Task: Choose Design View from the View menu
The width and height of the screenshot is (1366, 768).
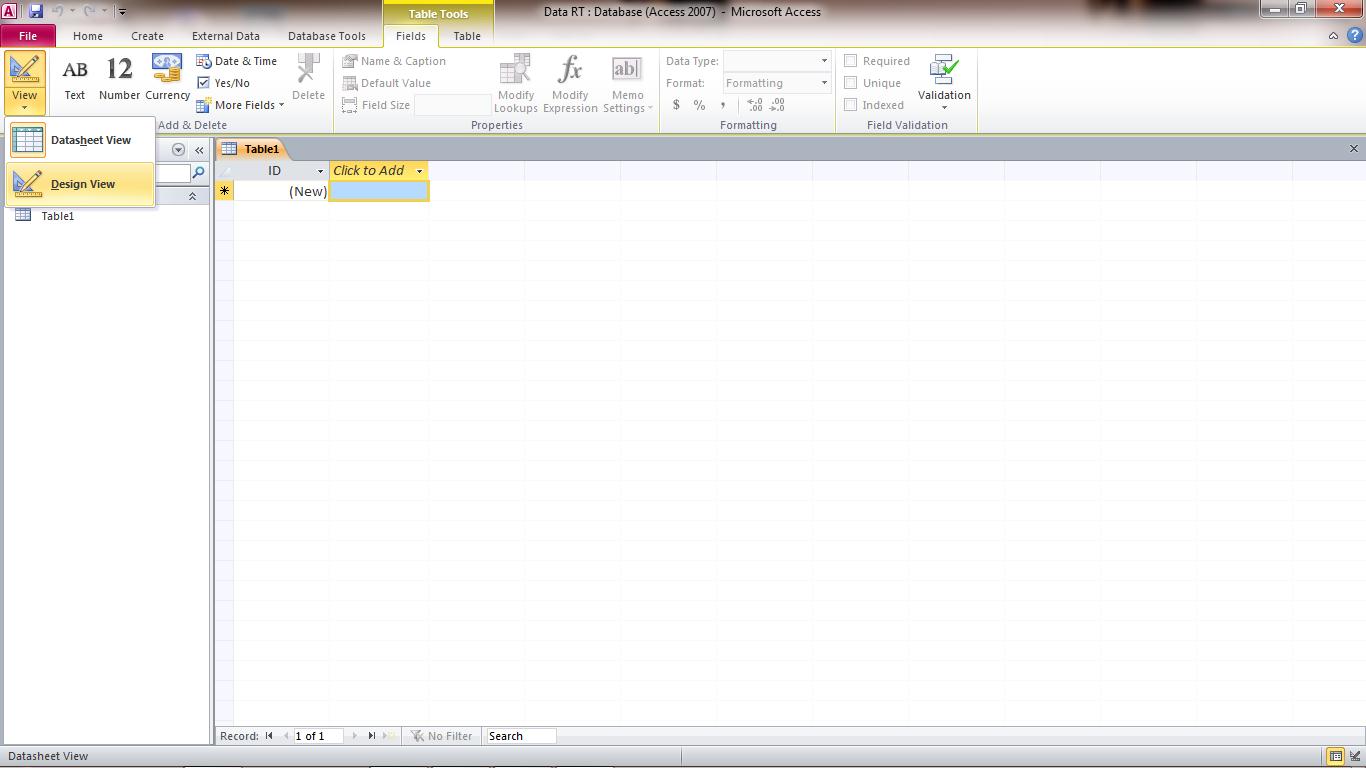Action: coord(80,184)
